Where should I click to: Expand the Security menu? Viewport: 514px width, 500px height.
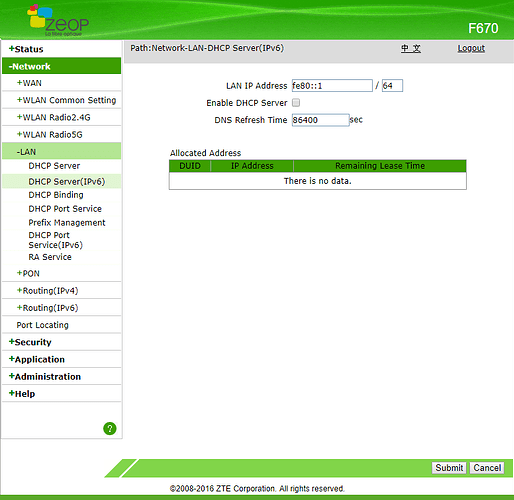tap(30, 342)
